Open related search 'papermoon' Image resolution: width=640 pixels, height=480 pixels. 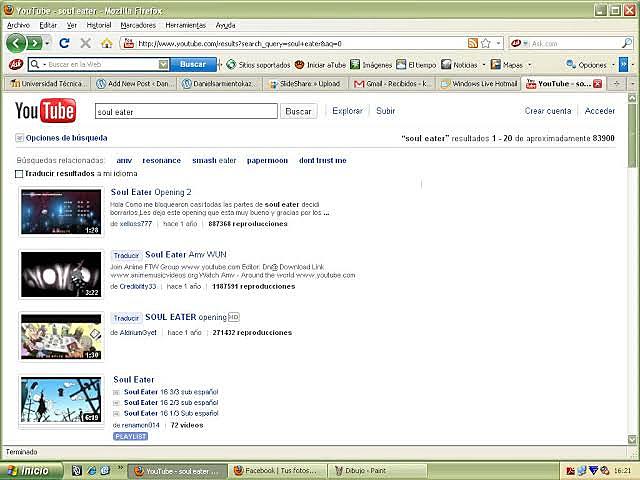(267, 160)
